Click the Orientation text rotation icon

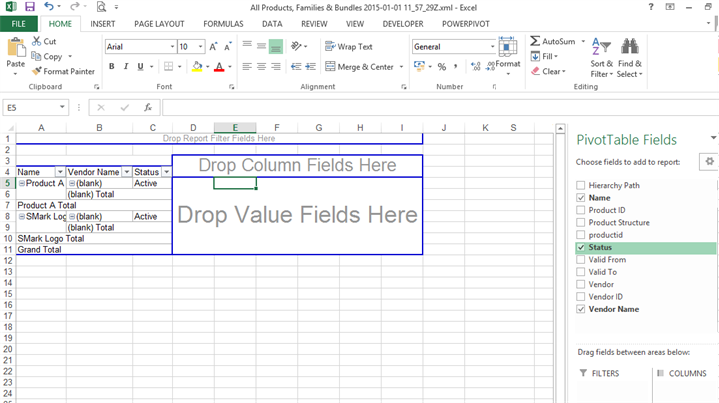(x=297, y=46)
